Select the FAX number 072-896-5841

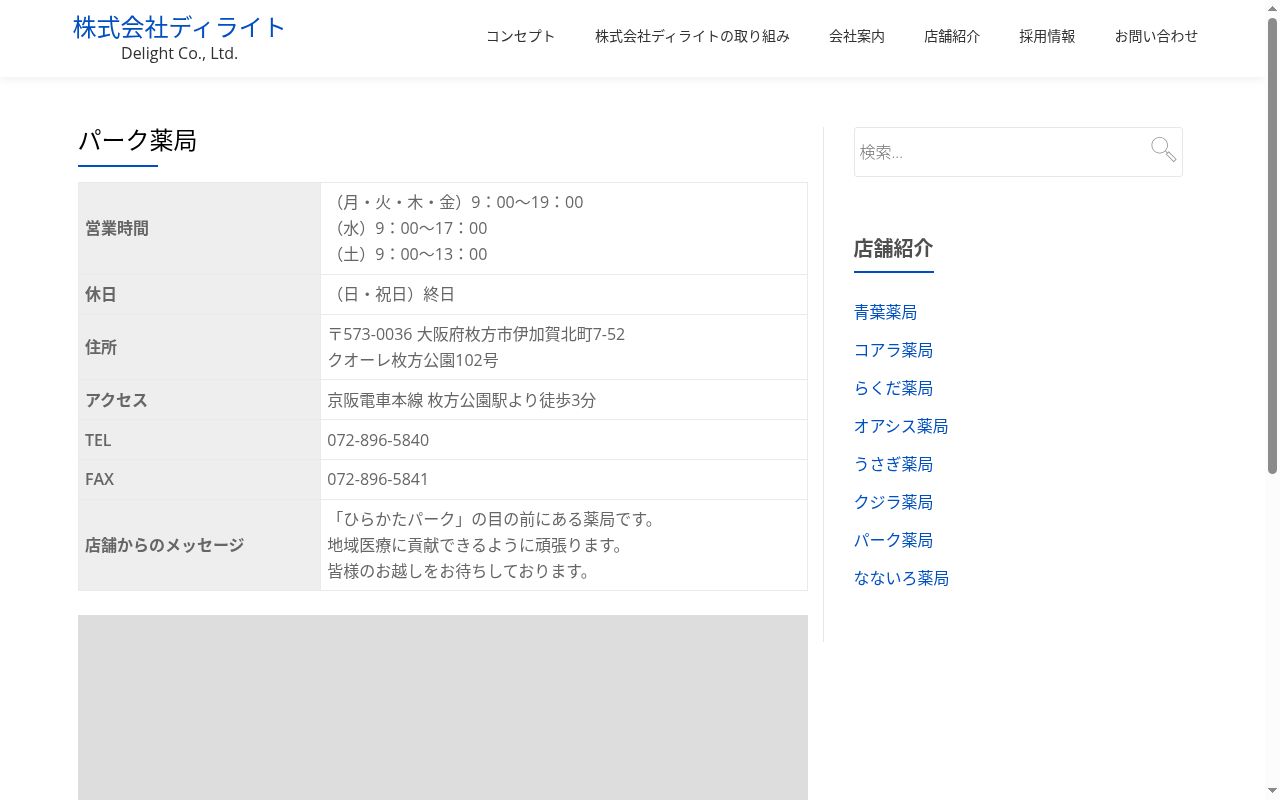[x=378, y=479]
